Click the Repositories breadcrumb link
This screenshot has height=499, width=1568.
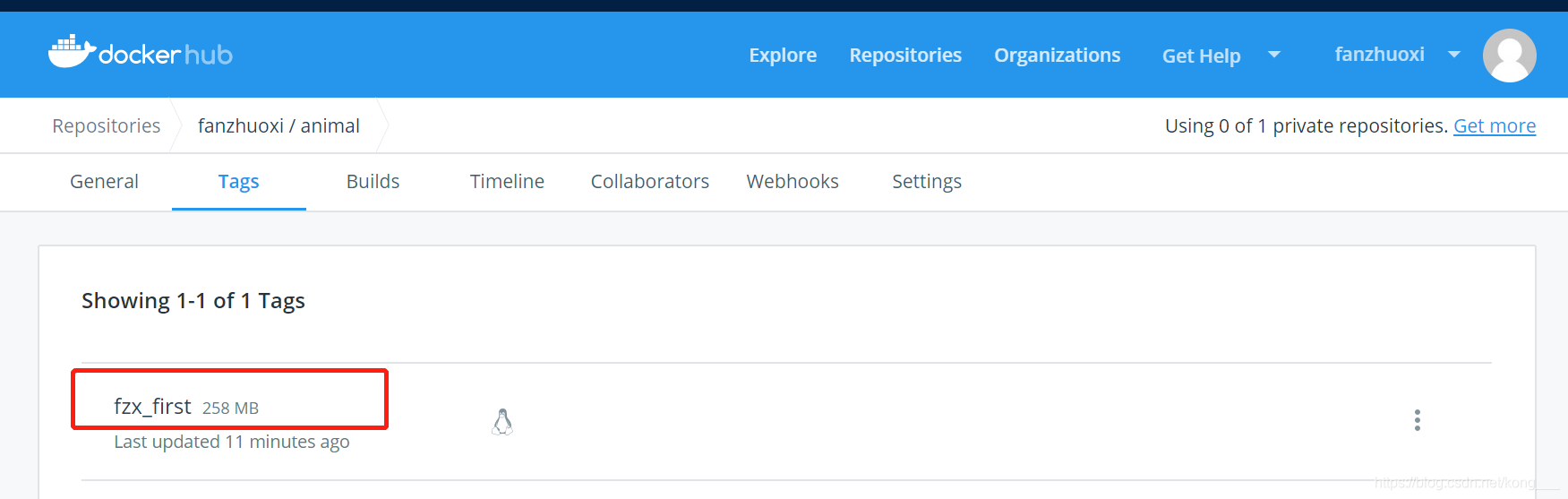point(107,126)
